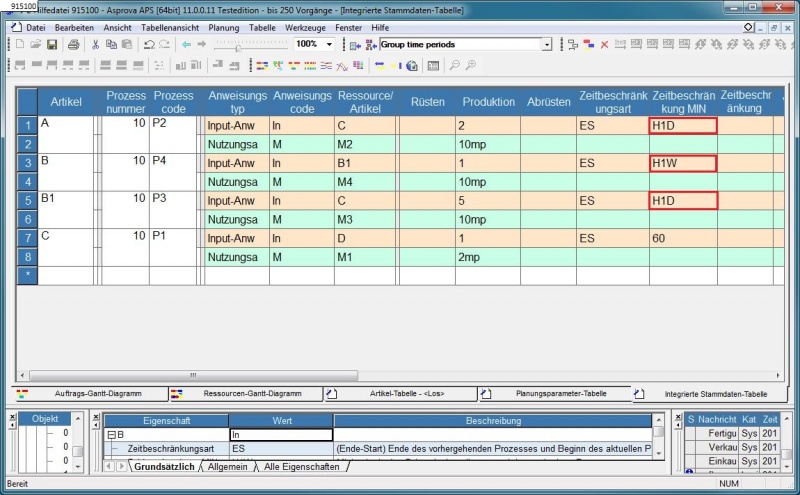This screenshot has width=800, height=495.
Task: Click the Save (floppy disk) toolbar icon
Action: click(x=51, y=45)
